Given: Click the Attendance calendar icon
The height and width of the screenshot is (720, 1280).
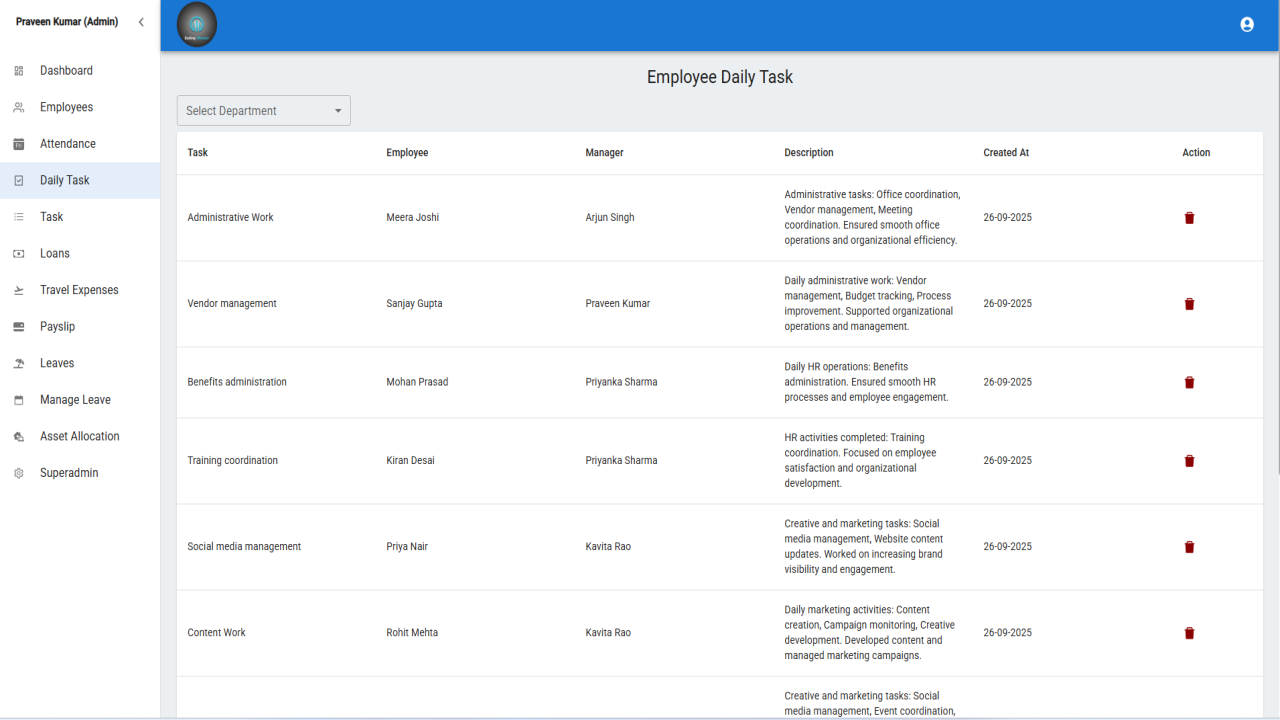Looking at the screenshot, I should click(x=19, y=144).
